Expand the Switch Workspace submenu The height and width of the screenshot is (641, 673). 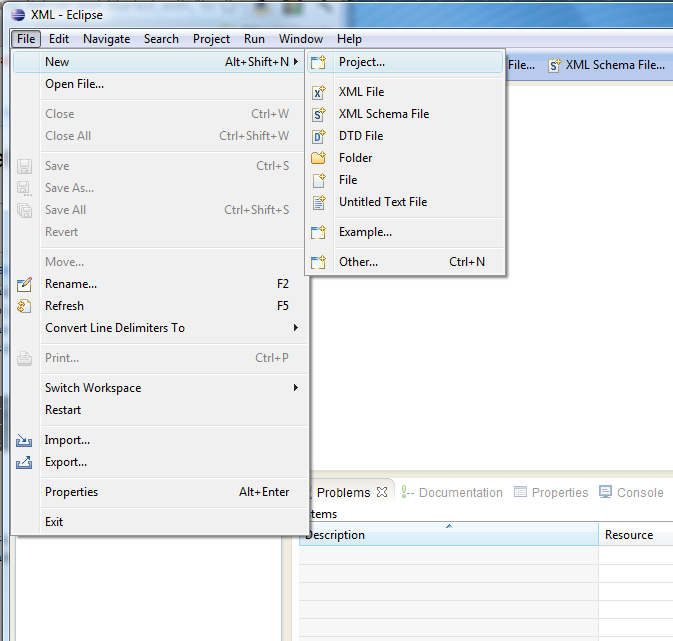(x=296, y=388)
